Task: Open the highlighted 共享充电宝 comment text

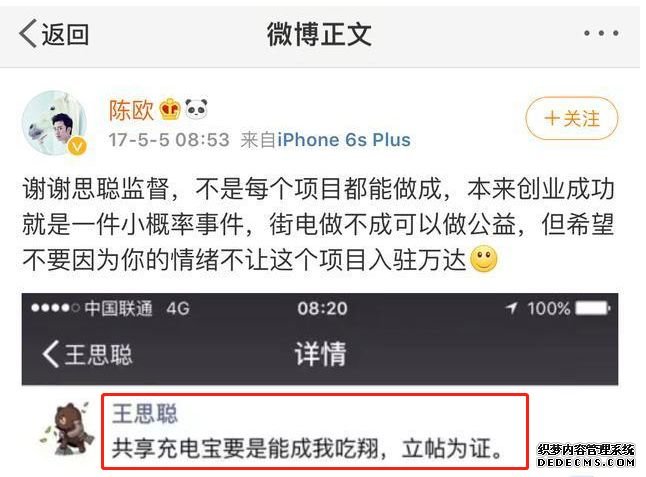Action: pyautogui.click(x=308, y=448)
